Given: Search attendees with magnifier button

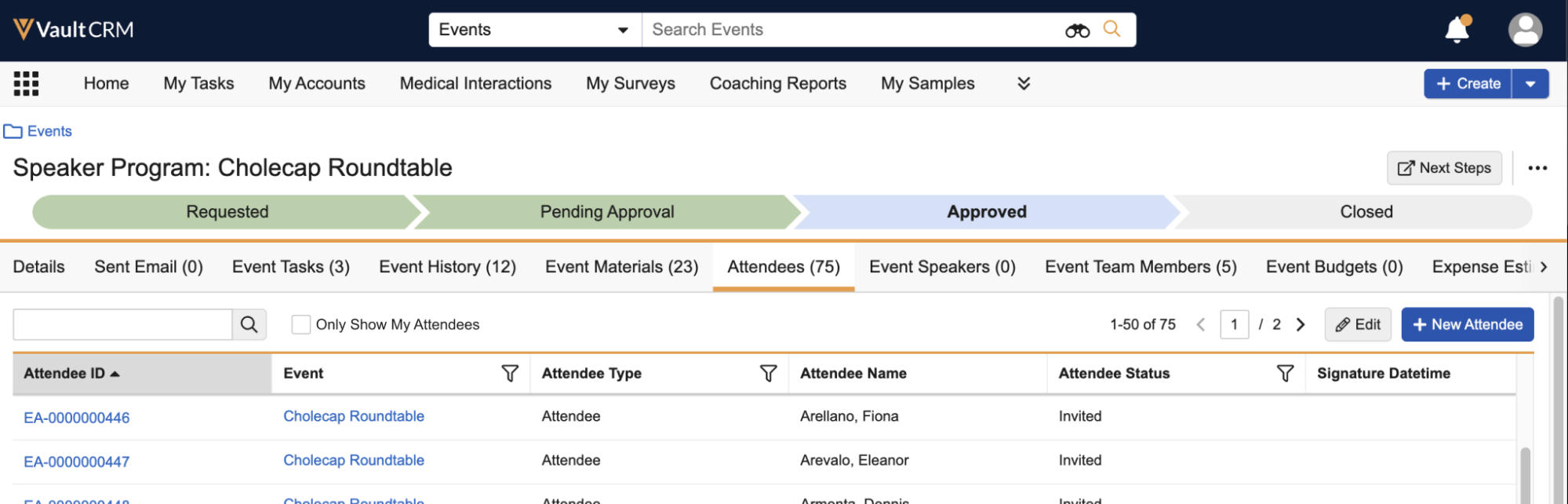Looking at the screenshot, I should tap(249, 324).
